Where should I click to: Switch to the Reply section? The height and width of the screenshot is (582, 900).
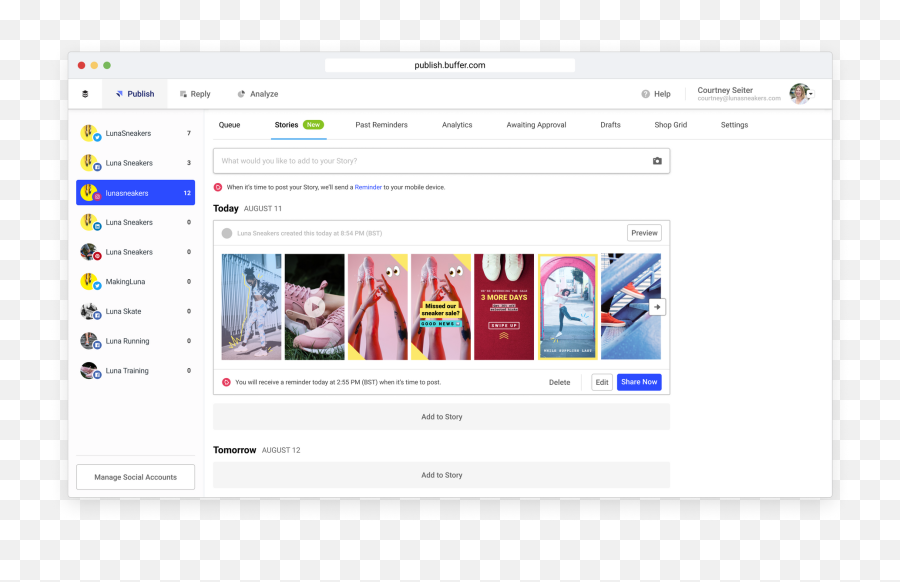tap(195, 94)
